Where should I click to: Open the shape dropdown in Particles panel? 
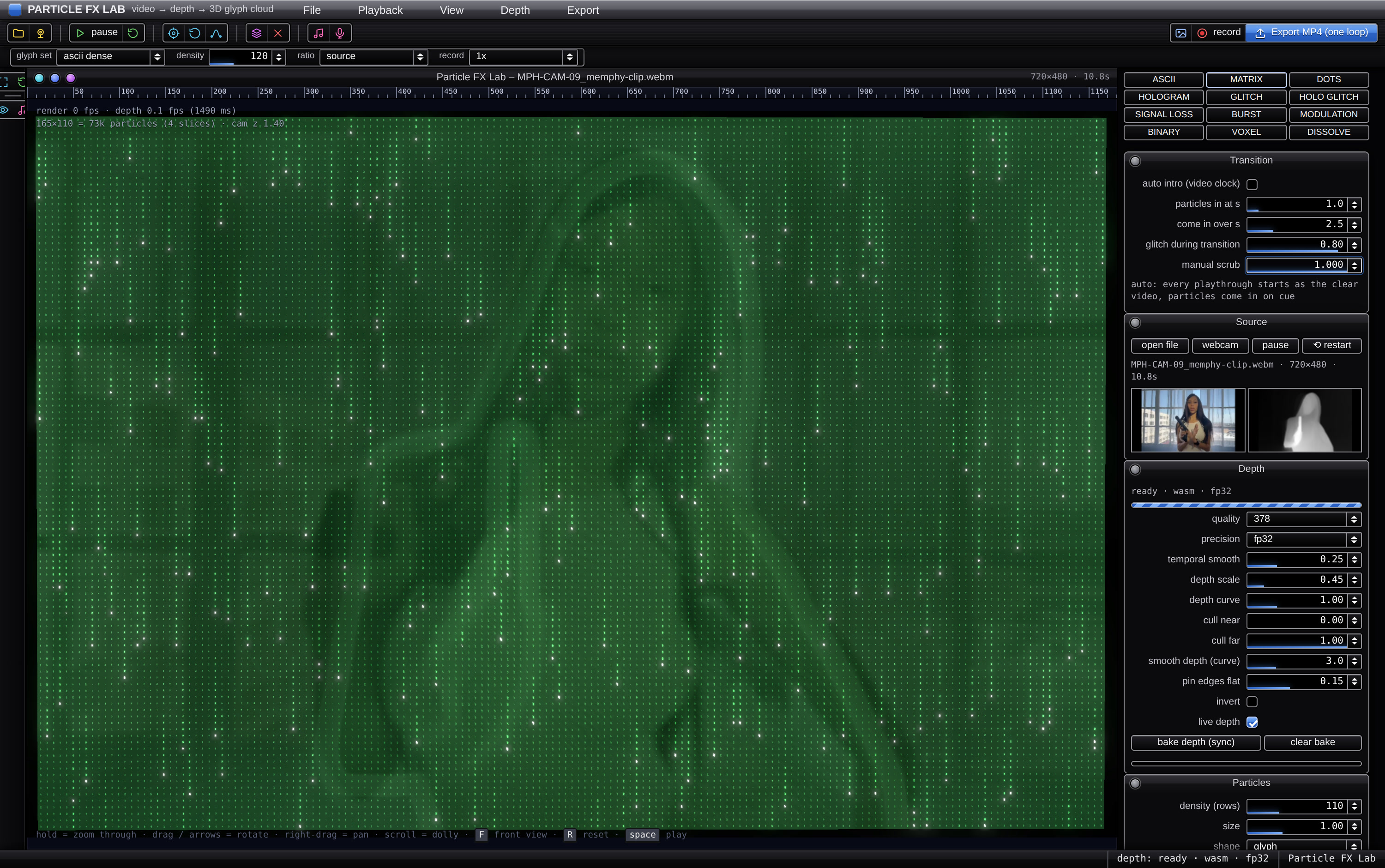coord(1303,846)
